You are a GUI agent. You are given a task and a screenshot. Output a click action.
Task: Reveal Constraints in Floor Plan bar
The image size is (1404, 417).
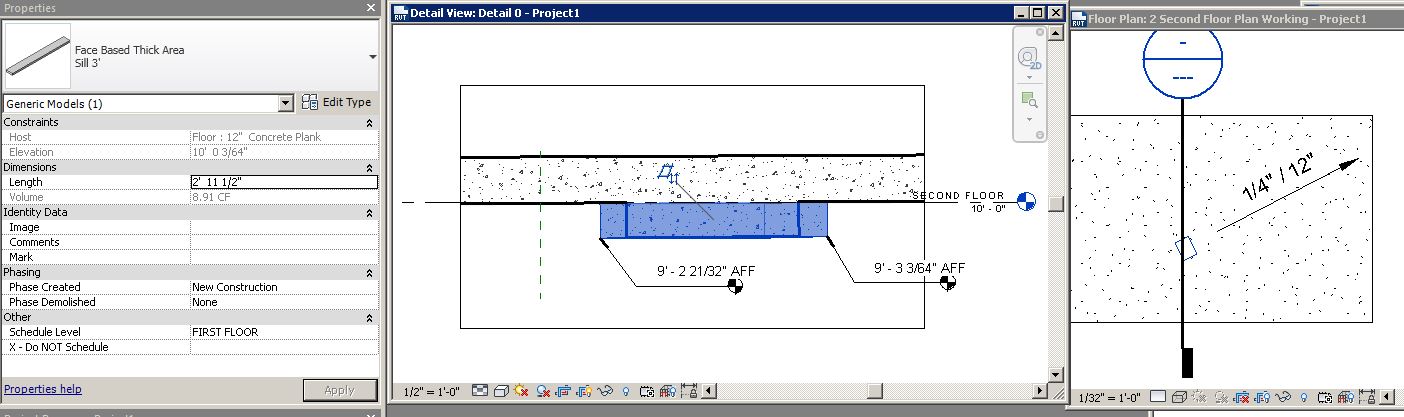[x=1367, y=397]
